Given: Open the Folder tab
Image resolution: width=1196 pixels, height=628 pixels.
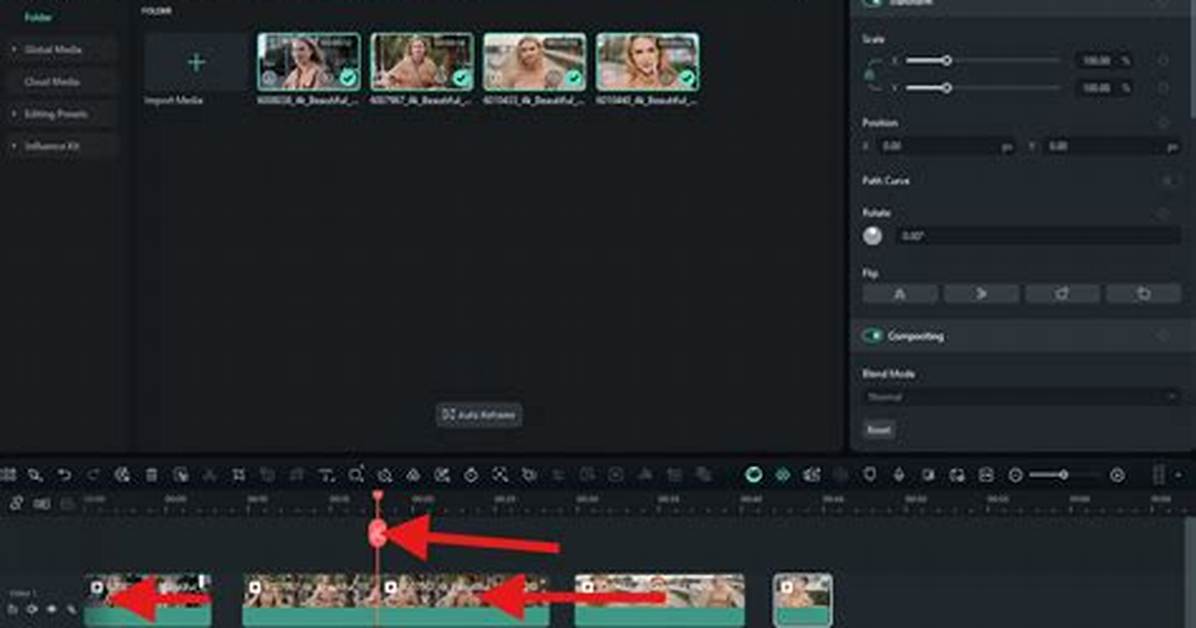Looking at the screenshot, I should (x=38, y=16).
